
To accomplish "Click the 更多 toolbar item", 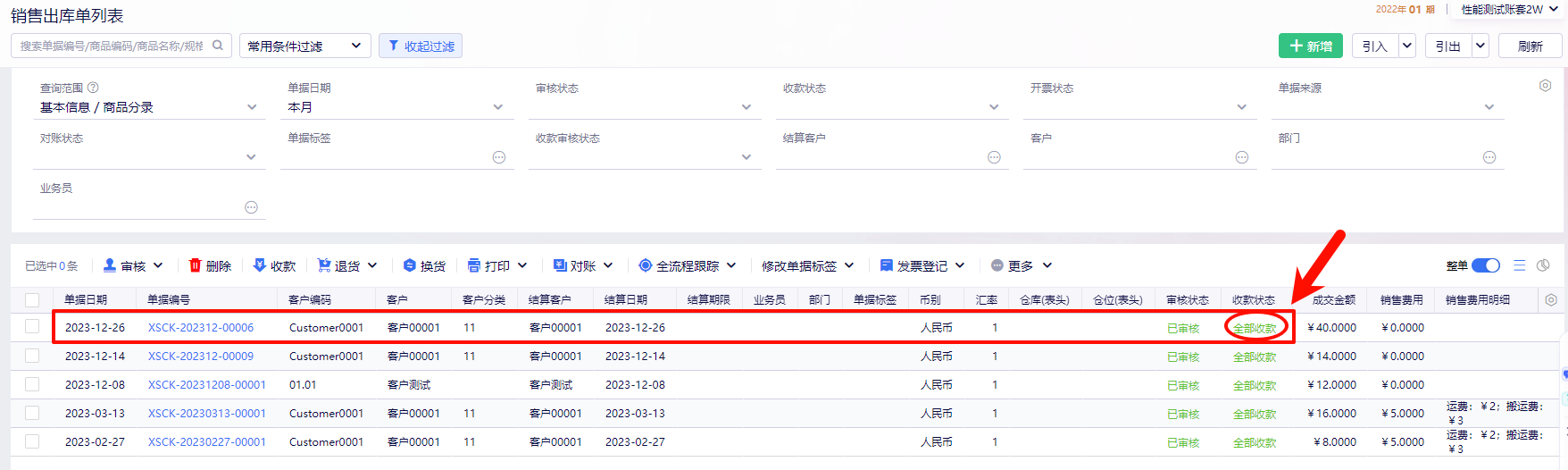I will point(1022,265).
